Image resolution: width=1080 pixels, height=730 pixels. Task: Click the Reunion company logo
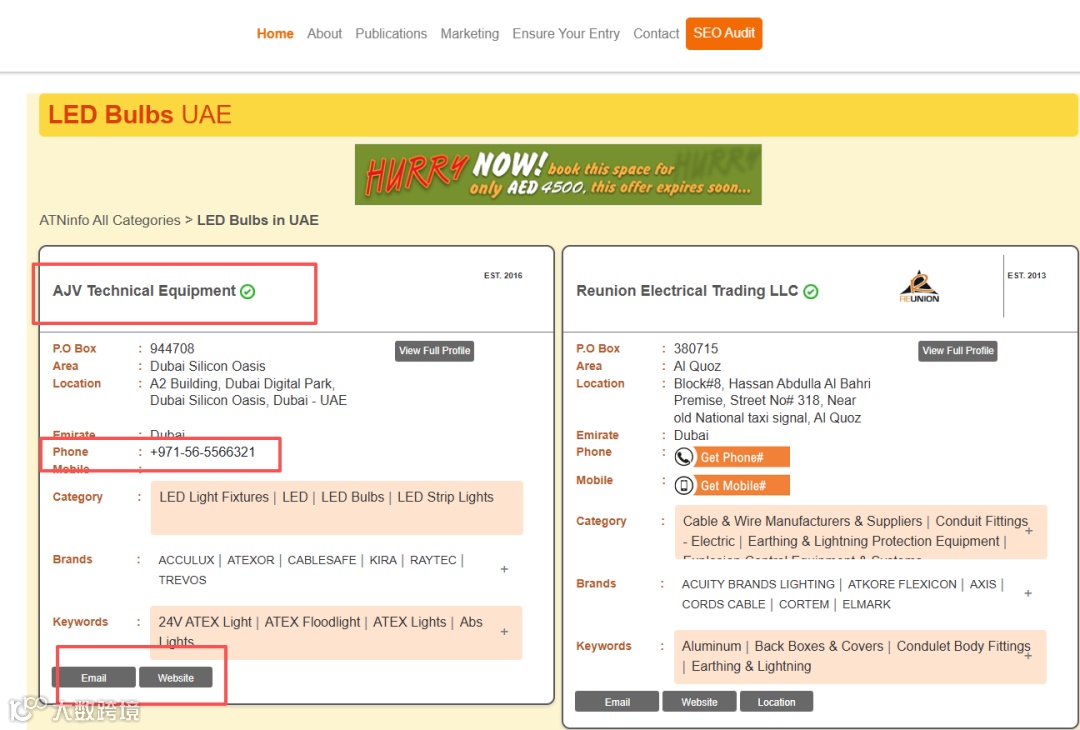(919, 286)
